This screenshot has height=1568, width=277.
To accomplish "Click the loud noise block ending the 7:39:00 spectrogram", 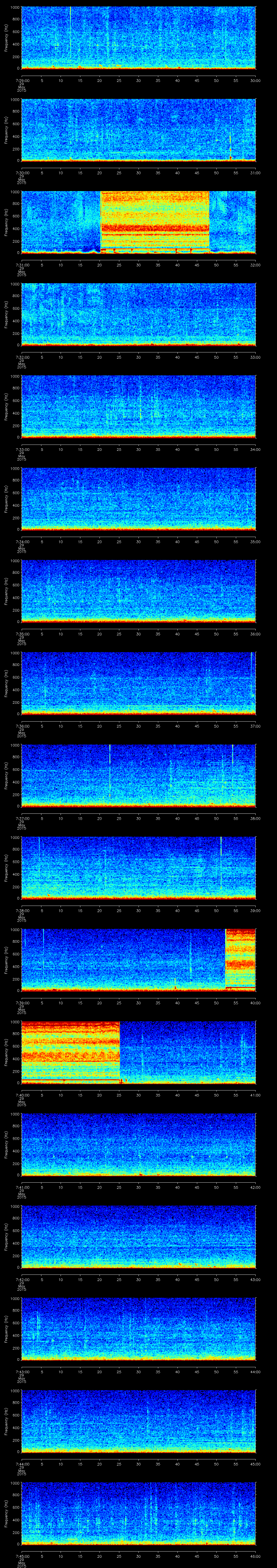I will pos(240,960).
